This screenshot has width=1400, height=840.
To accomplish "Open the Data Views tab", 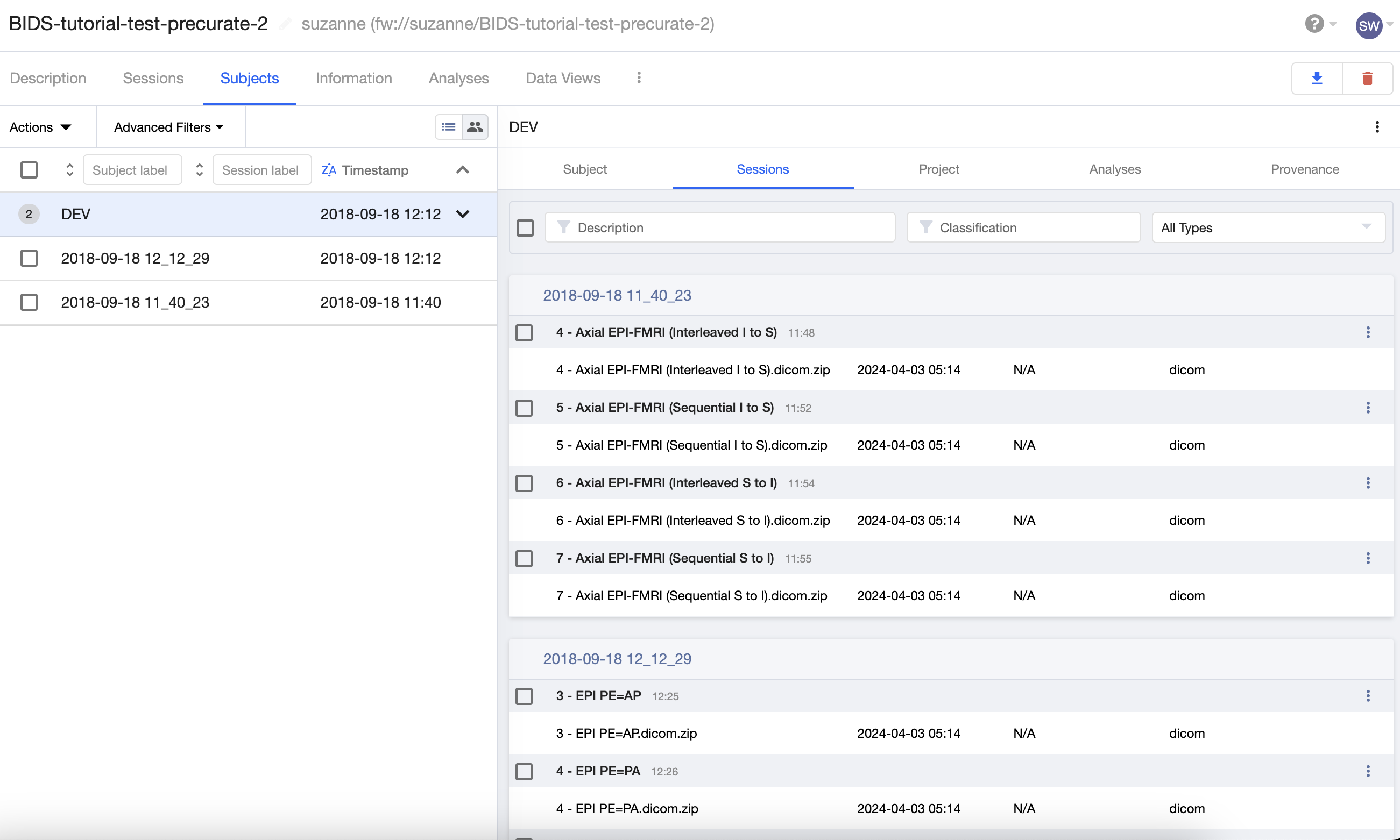I will (x=563, y=78).
